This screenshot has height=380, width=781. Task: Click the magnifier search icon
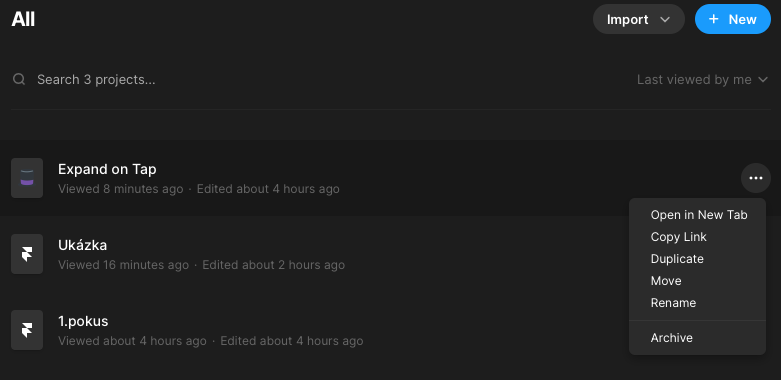point(19,79)
